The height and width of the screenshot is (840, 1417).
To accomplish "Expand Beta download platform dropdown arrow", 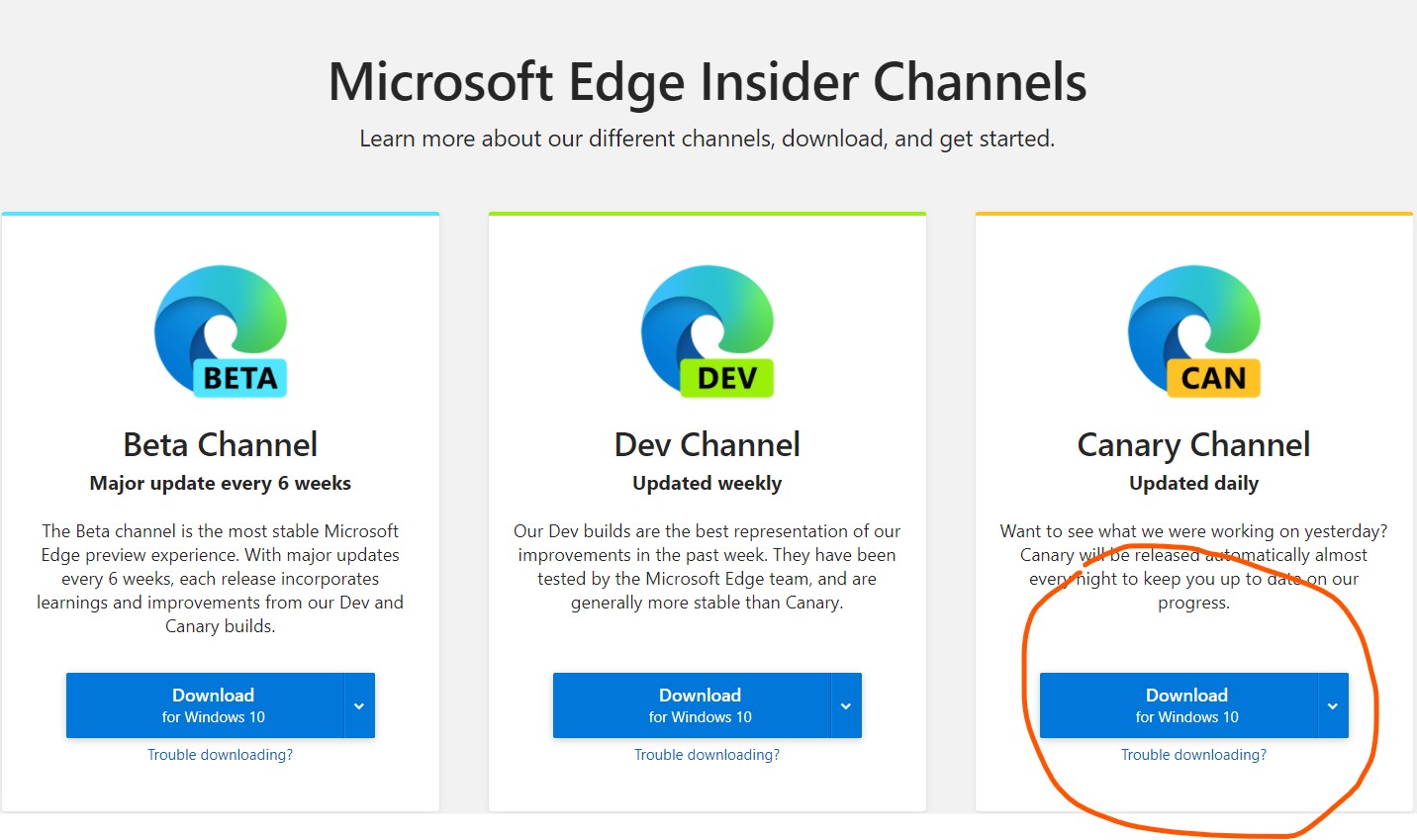I will point(359,705).
